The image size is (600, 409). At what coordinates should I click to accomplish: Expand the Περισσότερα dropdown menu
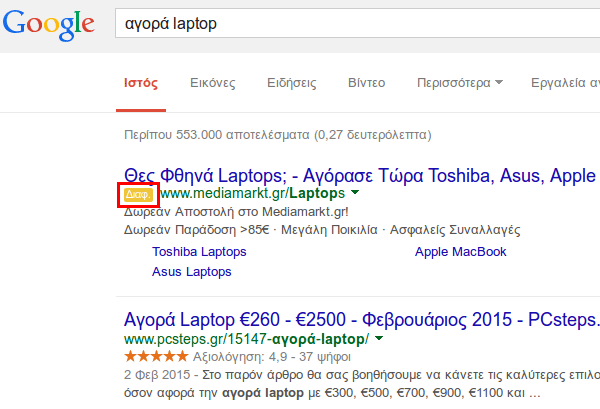460,83
